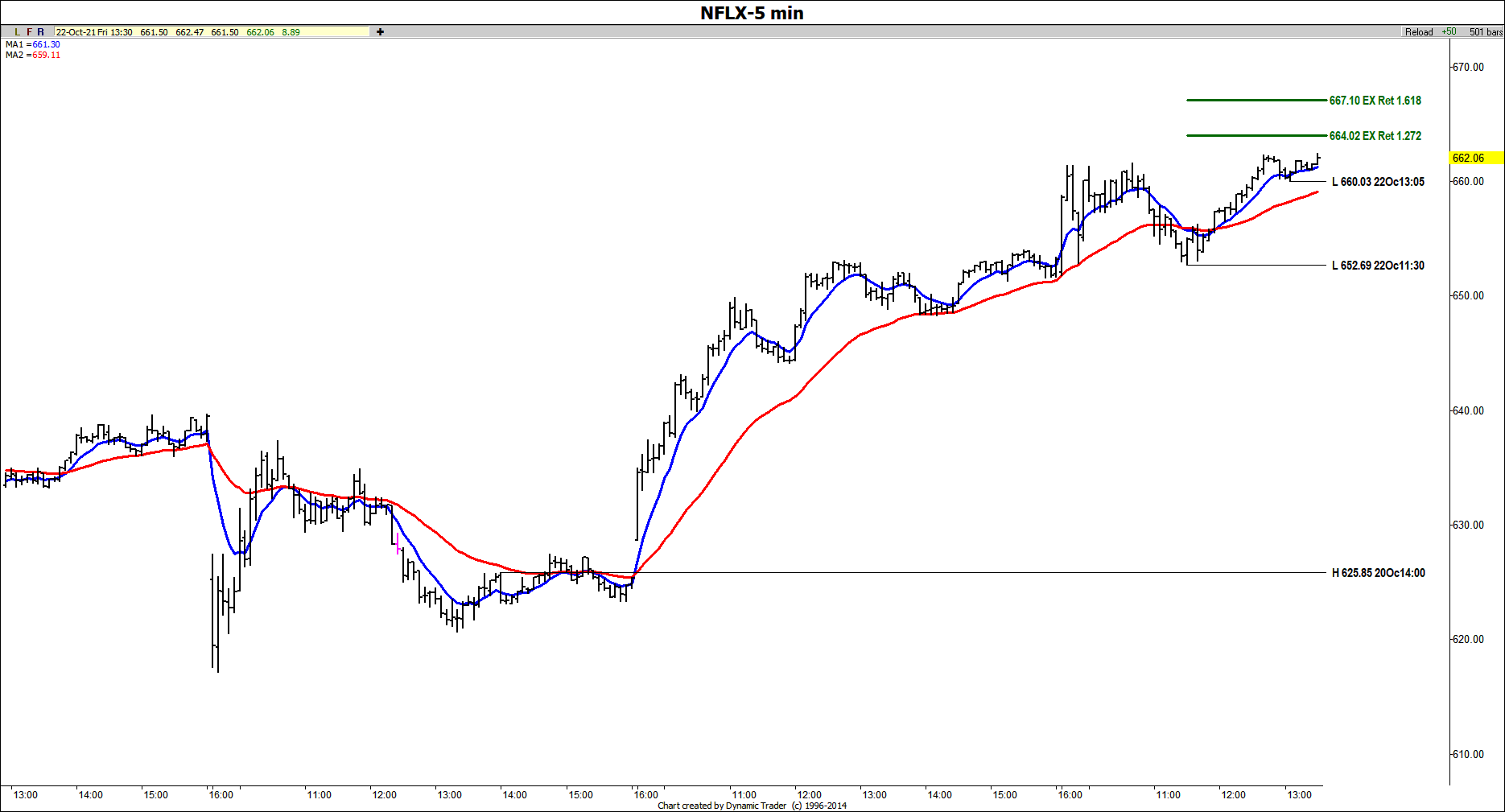The image size is (1505, 812).
Task: Click the Chart created by Dynamic Trader text
Action: [x=752, y=806]
